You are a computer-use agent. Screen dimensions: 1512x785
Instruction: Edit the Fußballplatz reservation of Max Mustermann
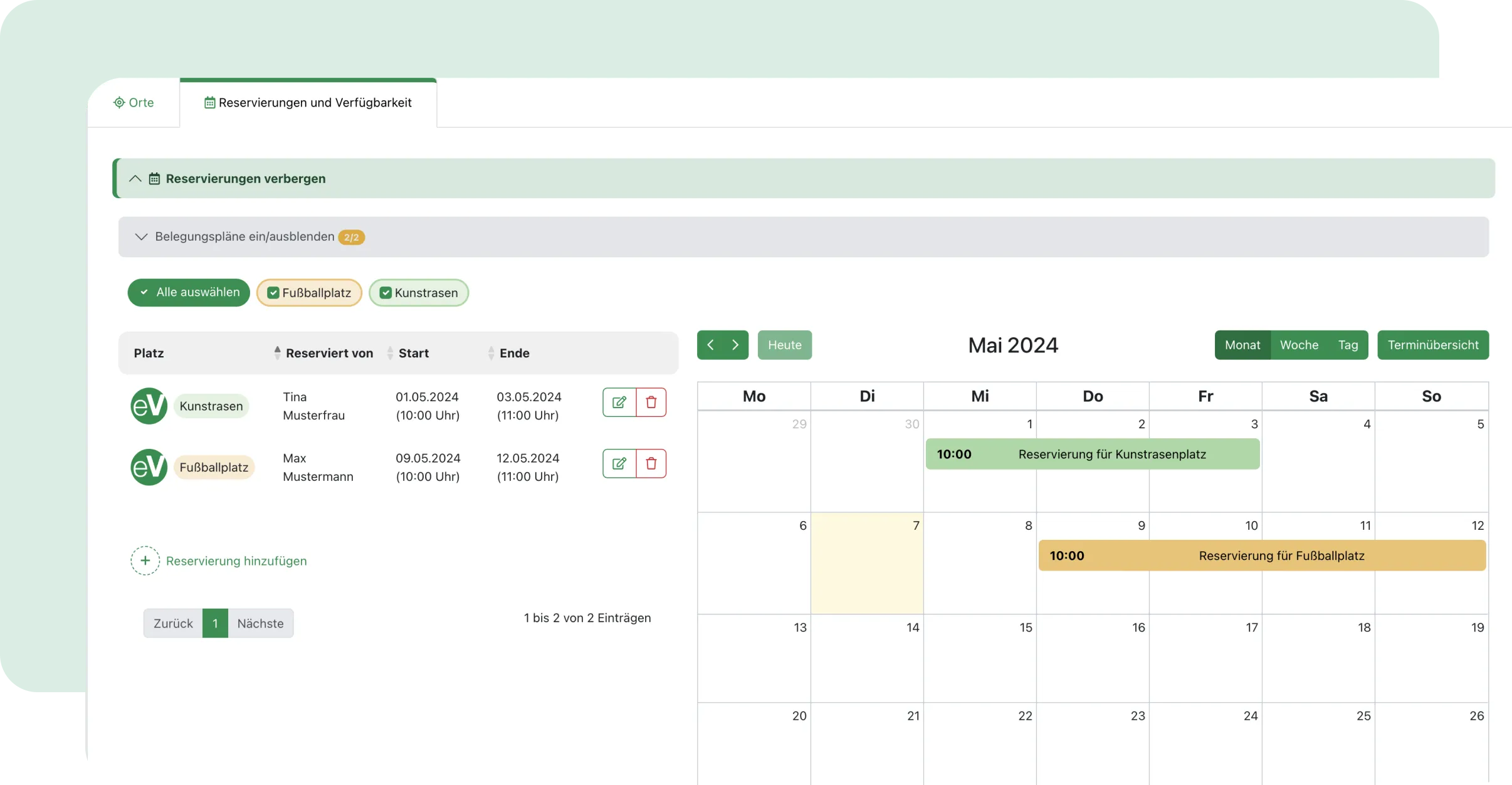tap(619, 463)
